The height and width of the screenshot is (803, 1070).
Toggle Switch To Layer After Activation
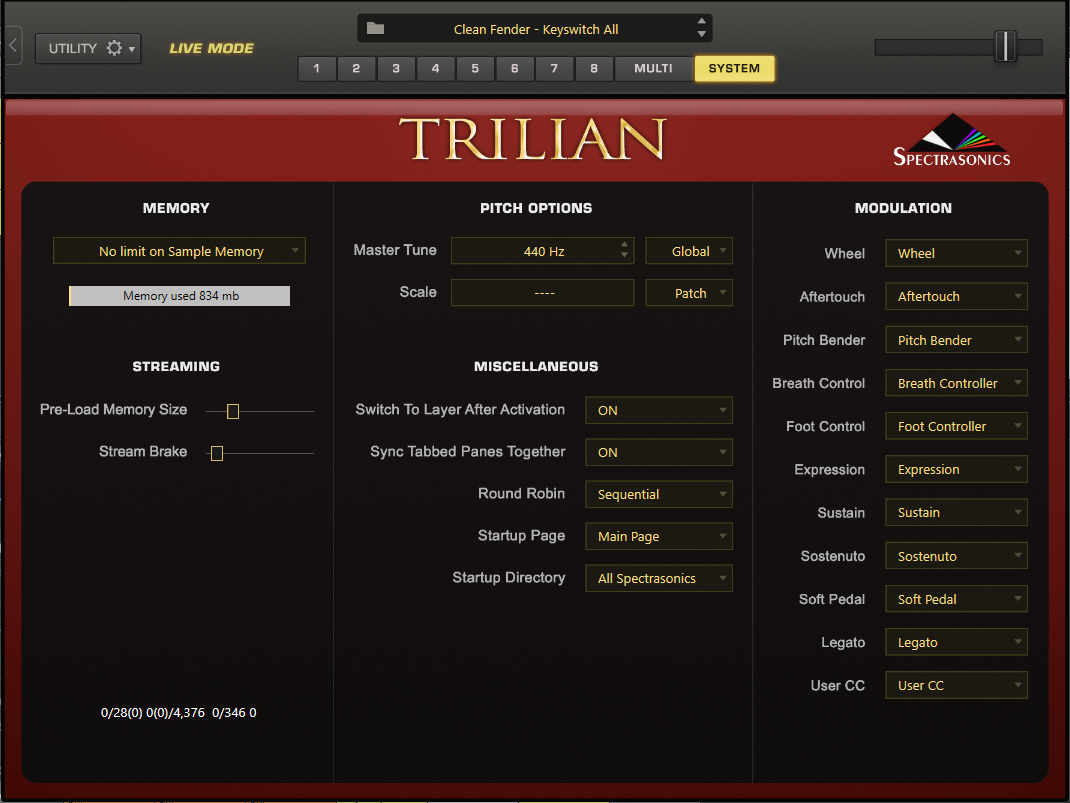tap(658, 410)
